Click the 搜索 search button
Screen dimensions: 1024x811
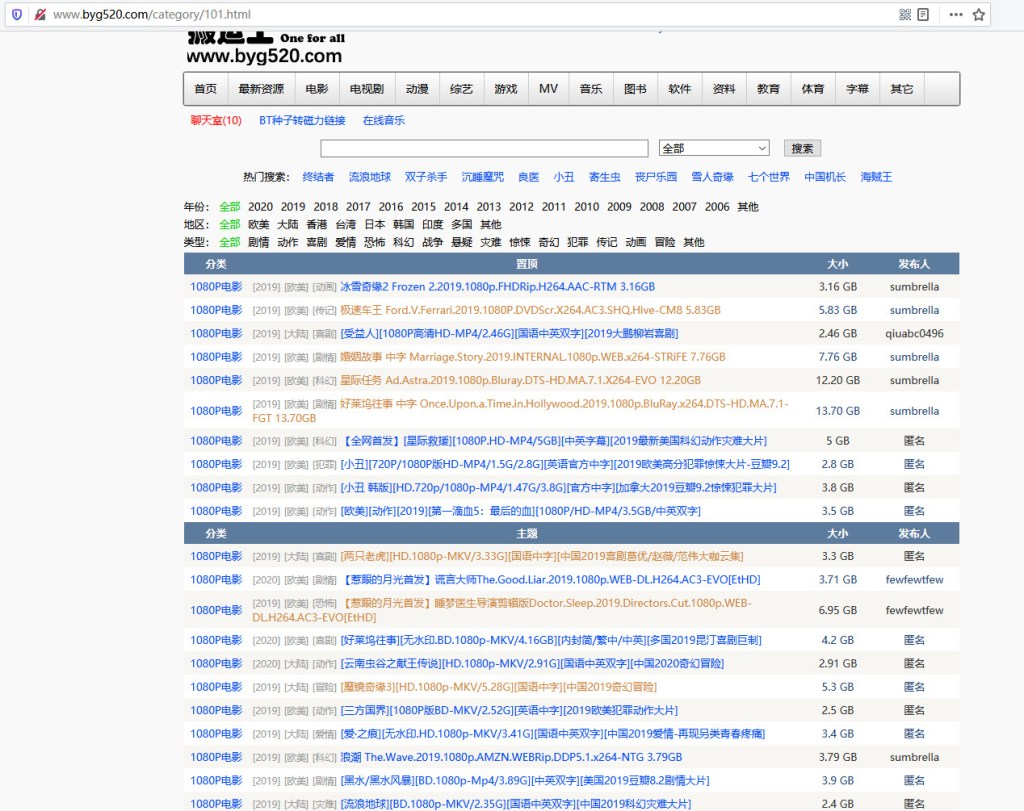(x=802, y=148)
